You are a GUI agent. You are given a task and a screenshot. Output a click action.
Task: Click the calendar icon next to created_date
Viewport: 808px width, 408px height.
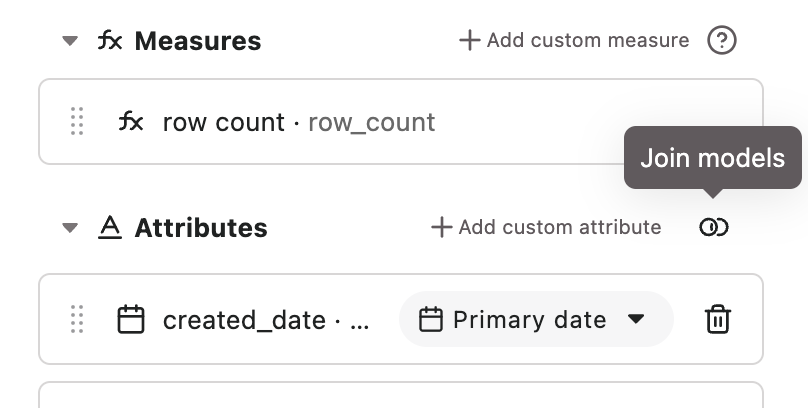(x=131, y=319)
